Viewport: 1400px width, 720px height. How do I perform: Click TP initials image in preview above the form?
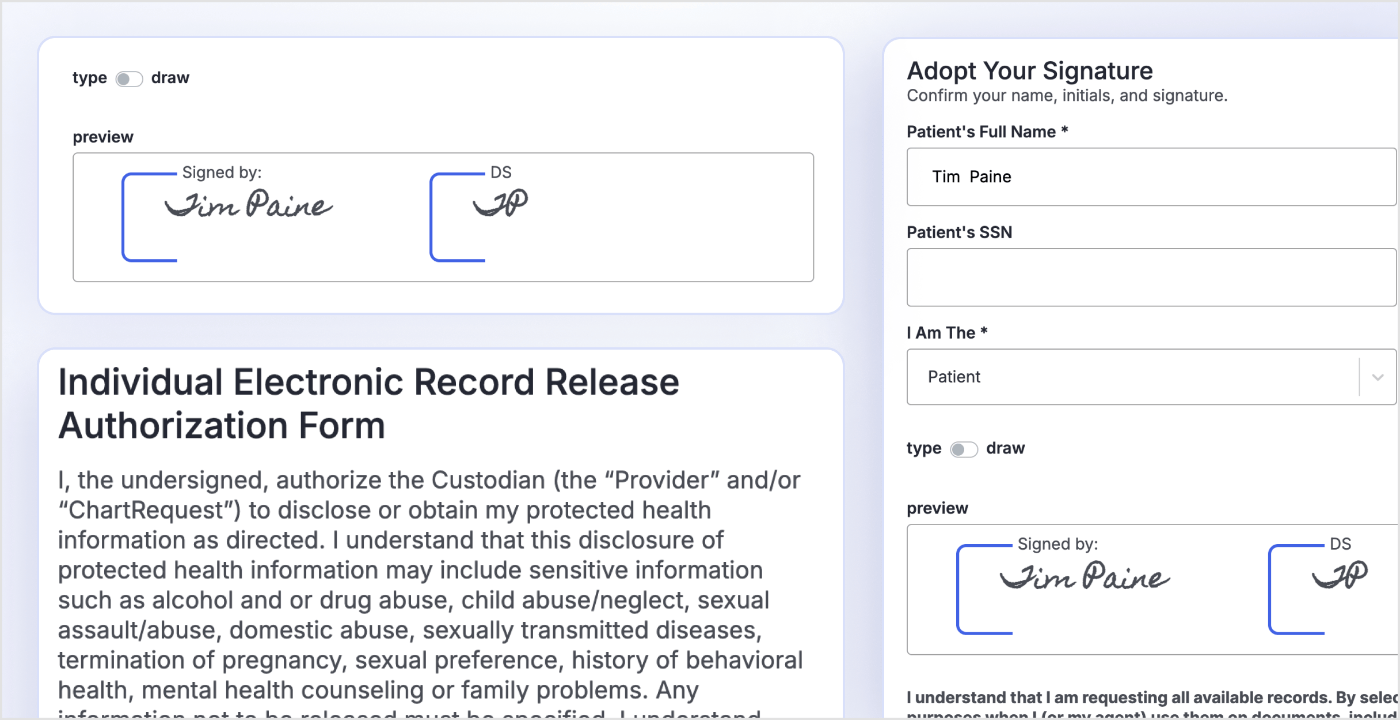(x=500, y=204)
